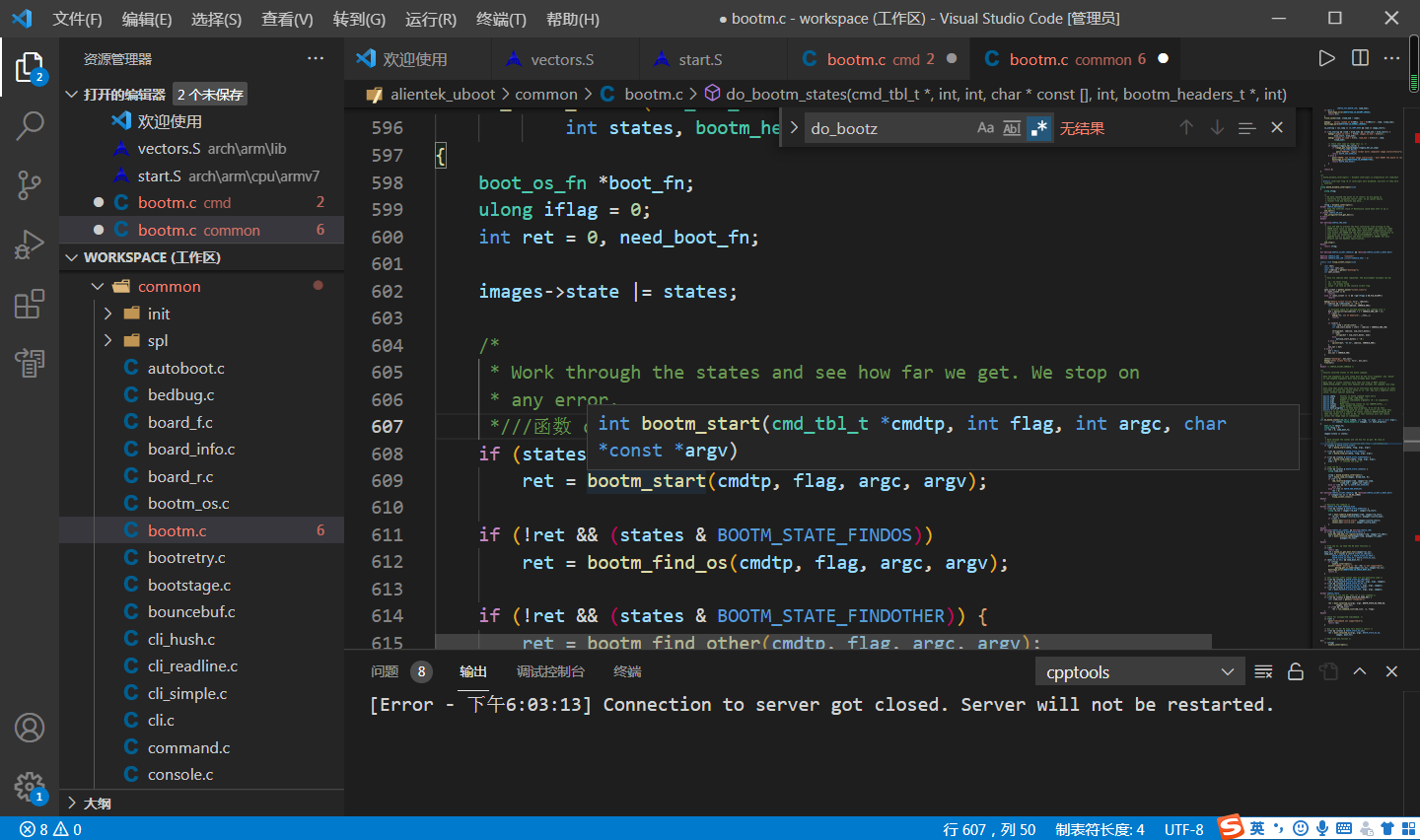Image resolution: width=1420 pixels, height=840 pixels.
Task: Go to next match arrow in find widget
Action: click(1217, 127)
